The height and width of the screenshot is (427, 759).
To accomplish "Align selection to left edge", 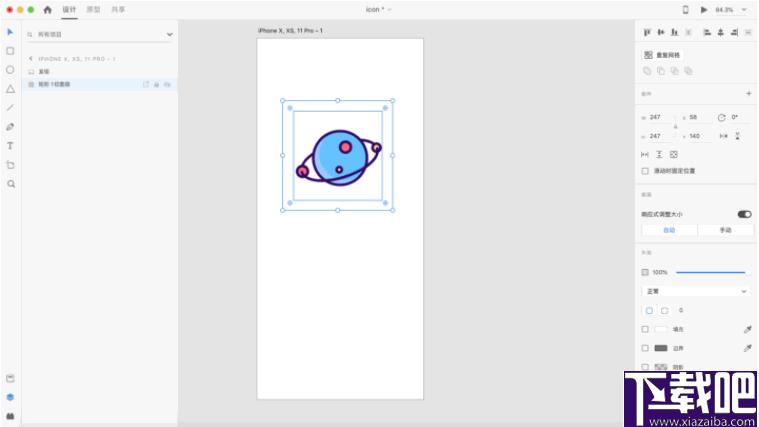I will point(707,32).
